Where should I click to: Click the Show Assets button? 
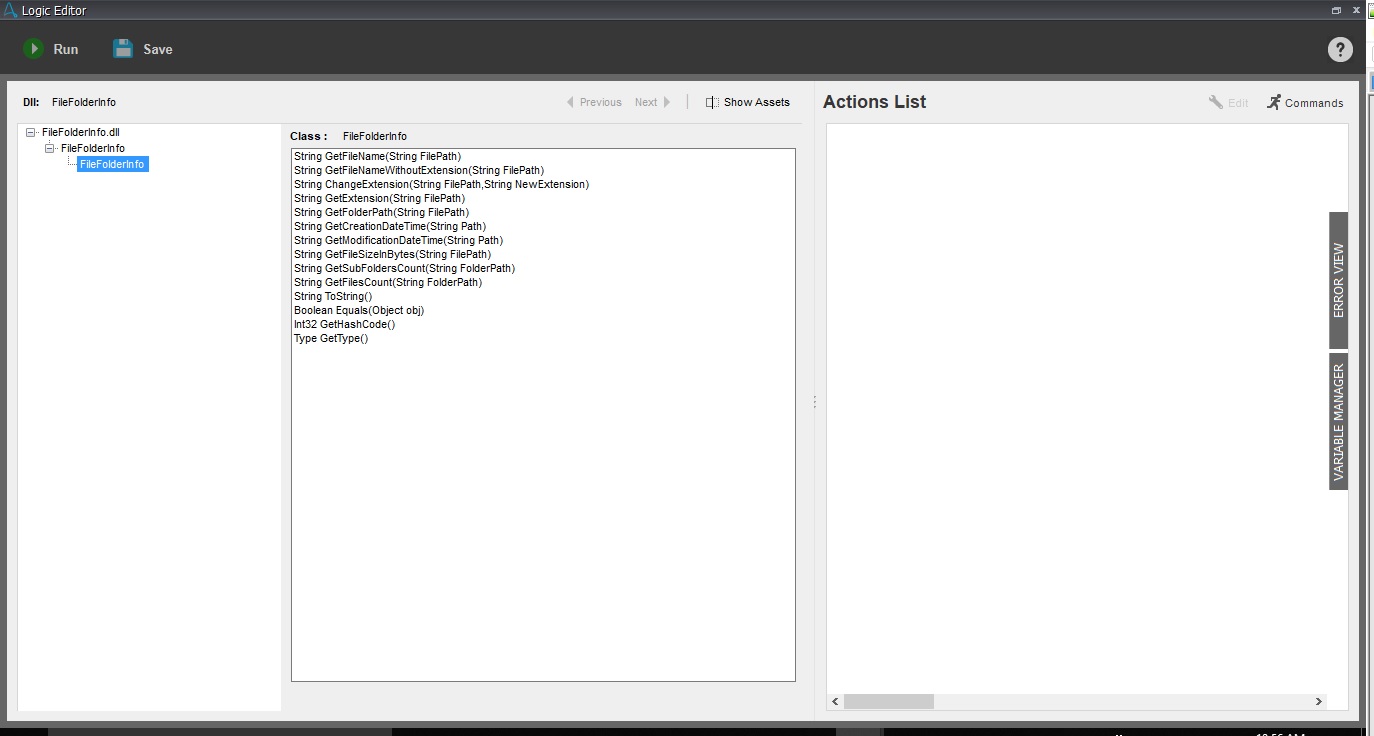click(x=747, y=102)
